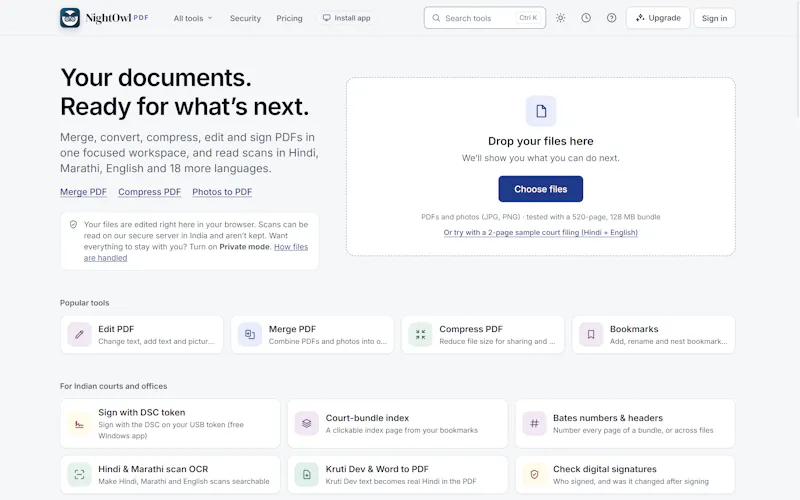800x500 pixels.
Task: Click the Upgrade button
Action: [658, 18]
